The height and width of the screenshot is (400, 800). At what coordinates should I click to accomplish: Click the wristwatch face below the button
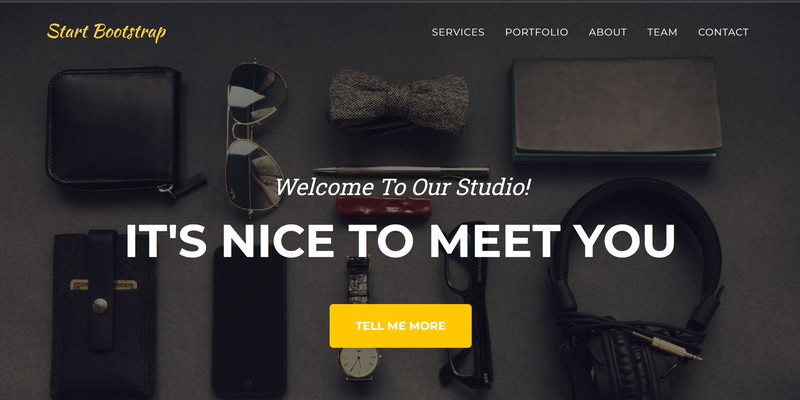pyautogui.click(x=359, y=363)
